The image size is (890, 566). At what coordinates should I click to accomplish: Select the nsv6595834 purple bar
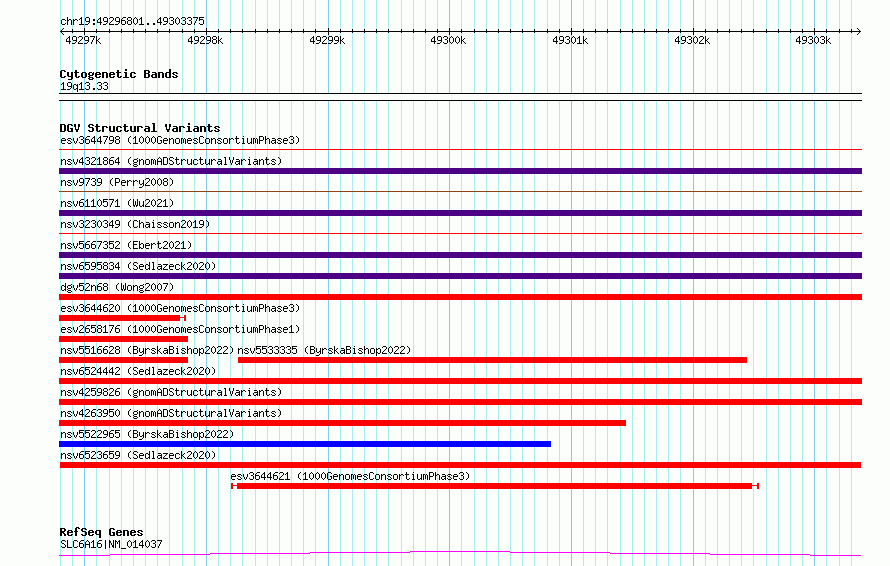[x=460, y=276]
